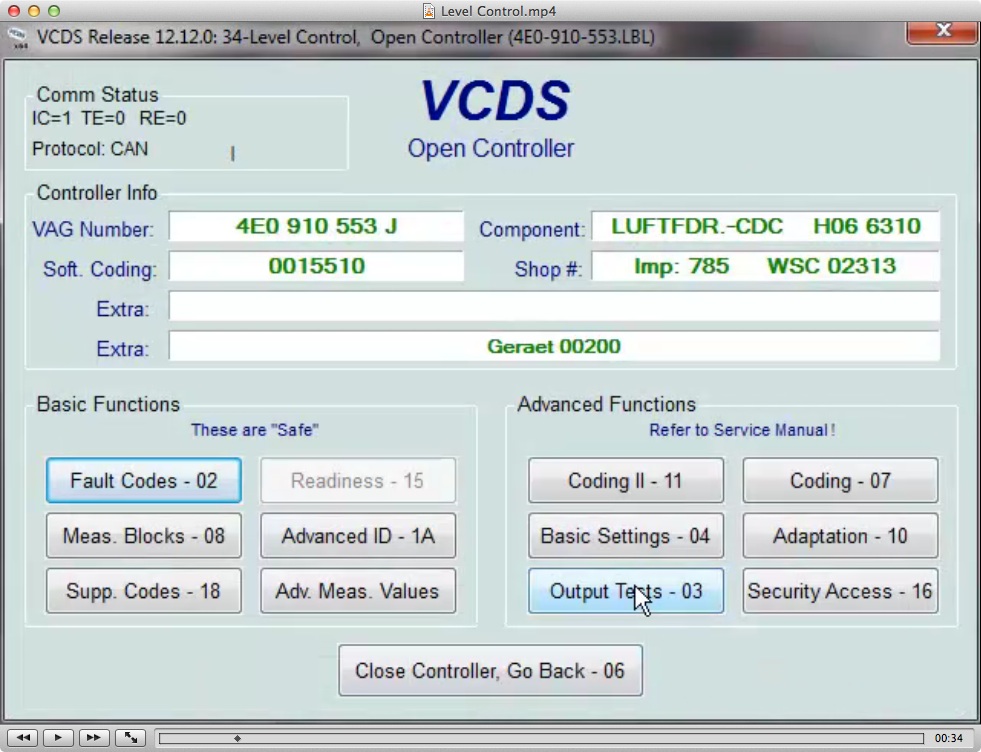Click the fast-forward playback button
981x752 pixels.
[x=94, y=738]
